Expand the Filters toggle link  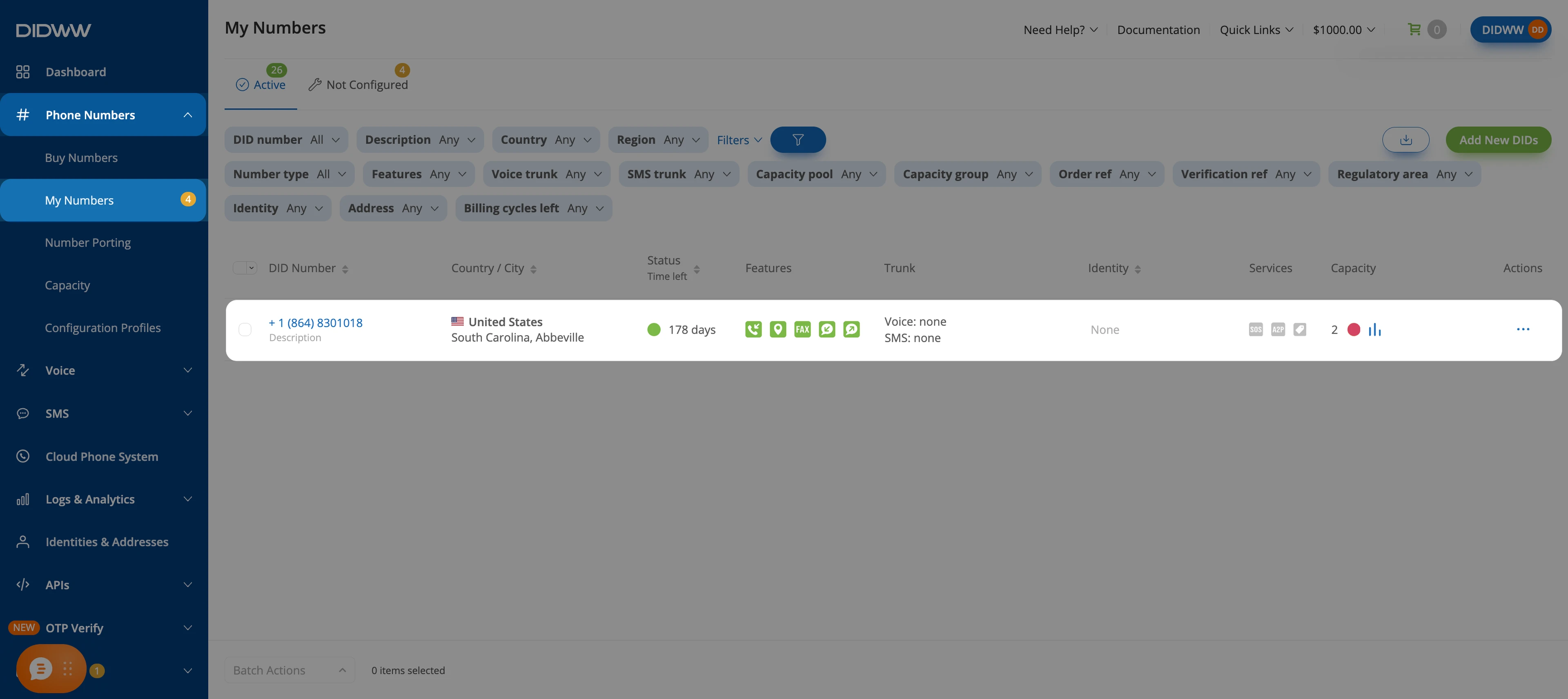(739, 140)
